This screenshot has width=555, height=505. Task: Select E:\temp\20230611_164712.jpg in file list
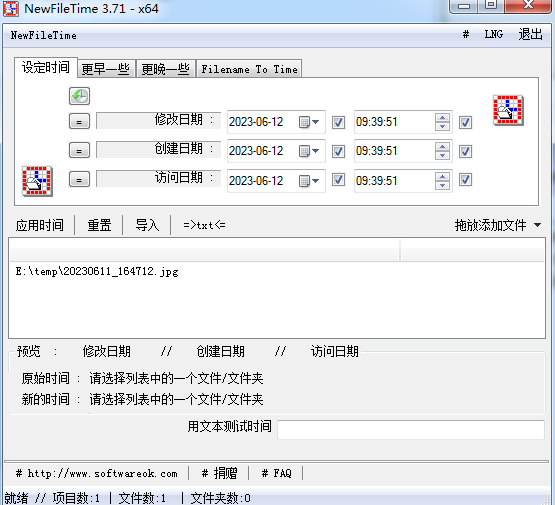(x=97, y=271)
